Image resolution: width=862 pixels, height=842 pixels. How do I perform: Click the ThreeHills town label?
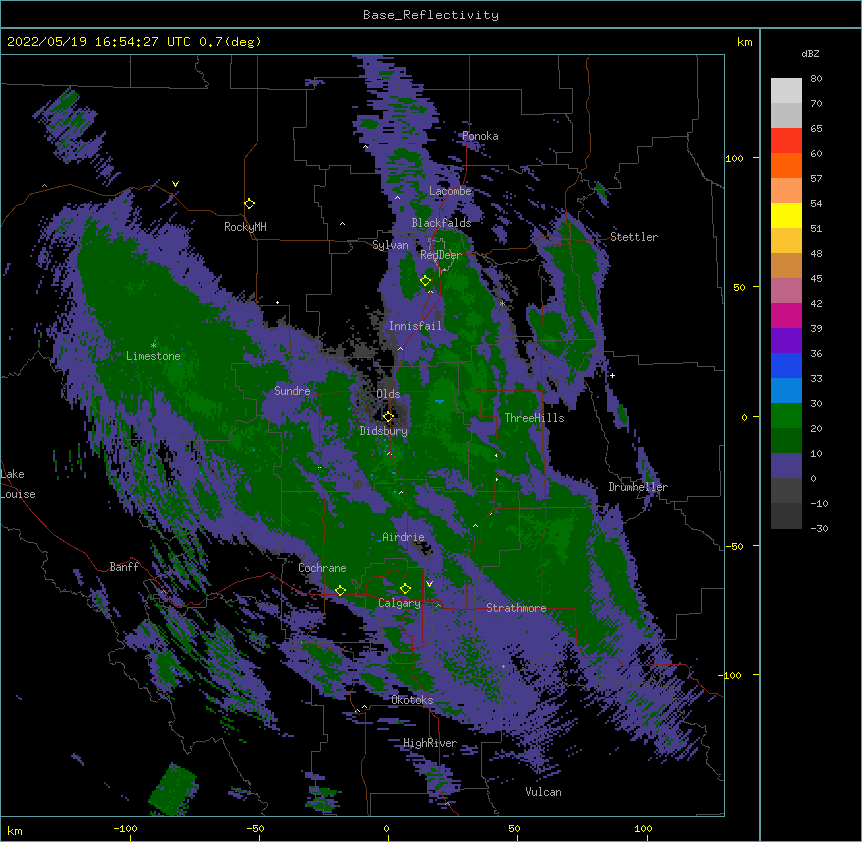534,418
